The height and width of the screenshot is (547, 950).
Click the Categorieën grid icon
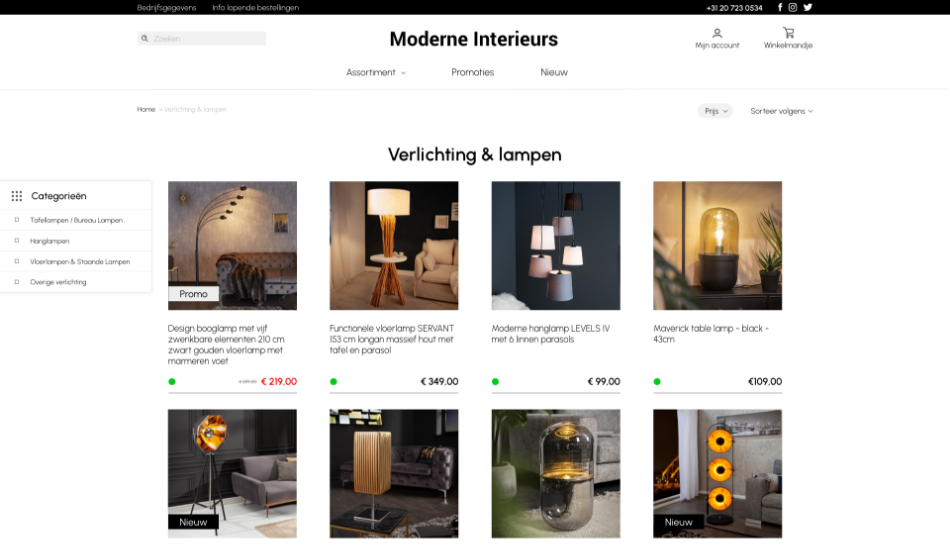pos(17,196)
